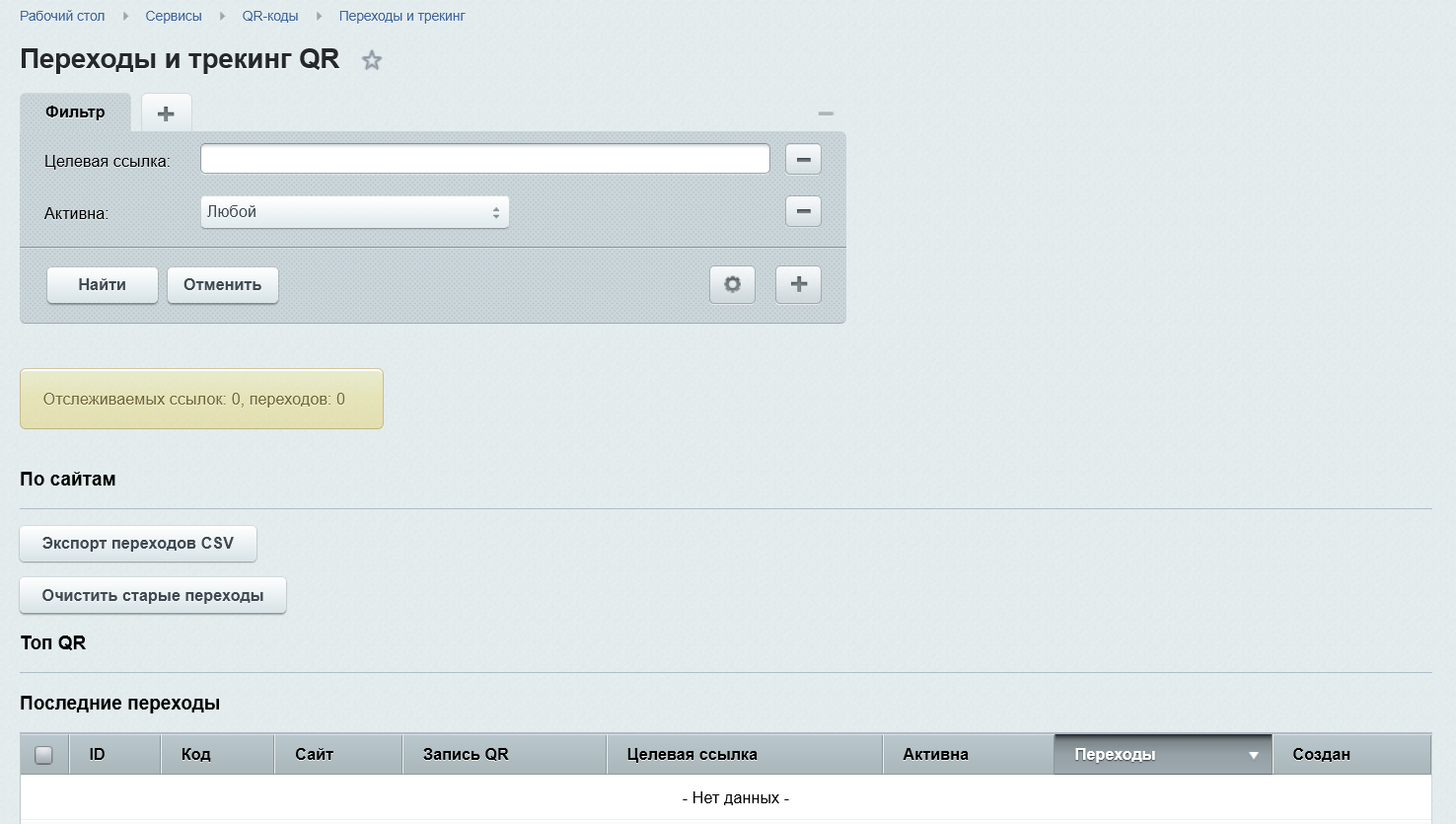Tick the select-all checkbox in table header
The image size is (1456, 824).
[x=43, y=755]
